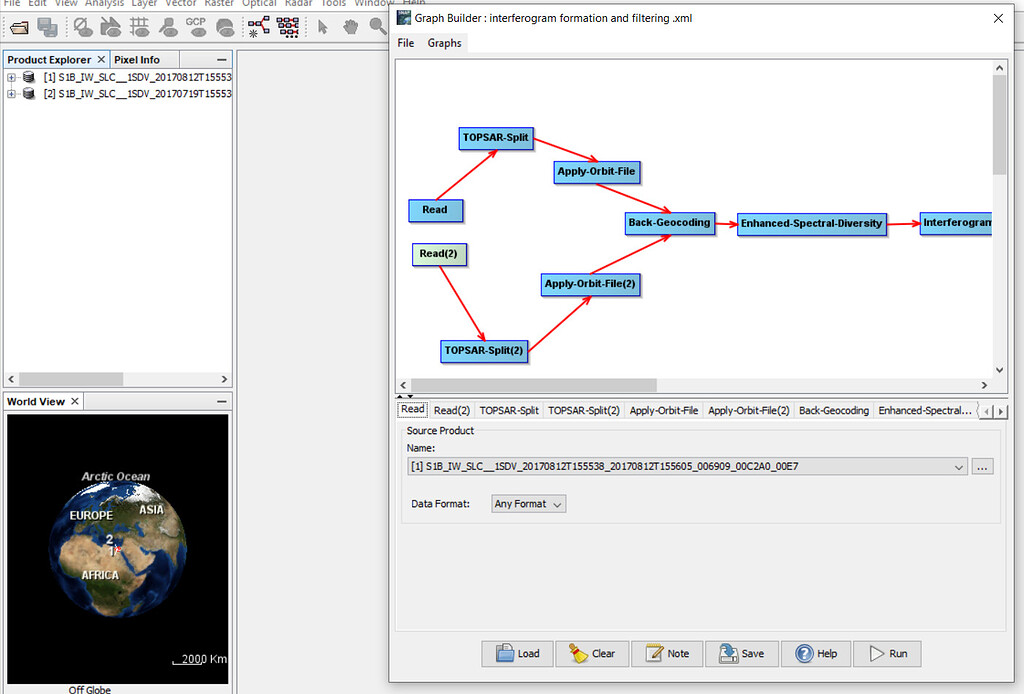This screenshot has width=1024, height=694.
Task: Click the save session icon
Action: coord(47,28)
